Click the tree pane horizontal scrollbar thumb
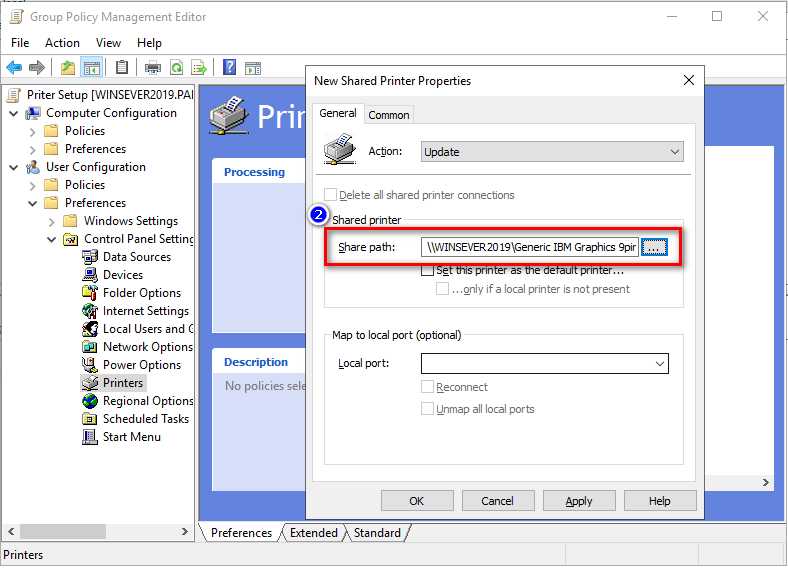Viewport: 788px width, 569px height. (x=63, y=532)
